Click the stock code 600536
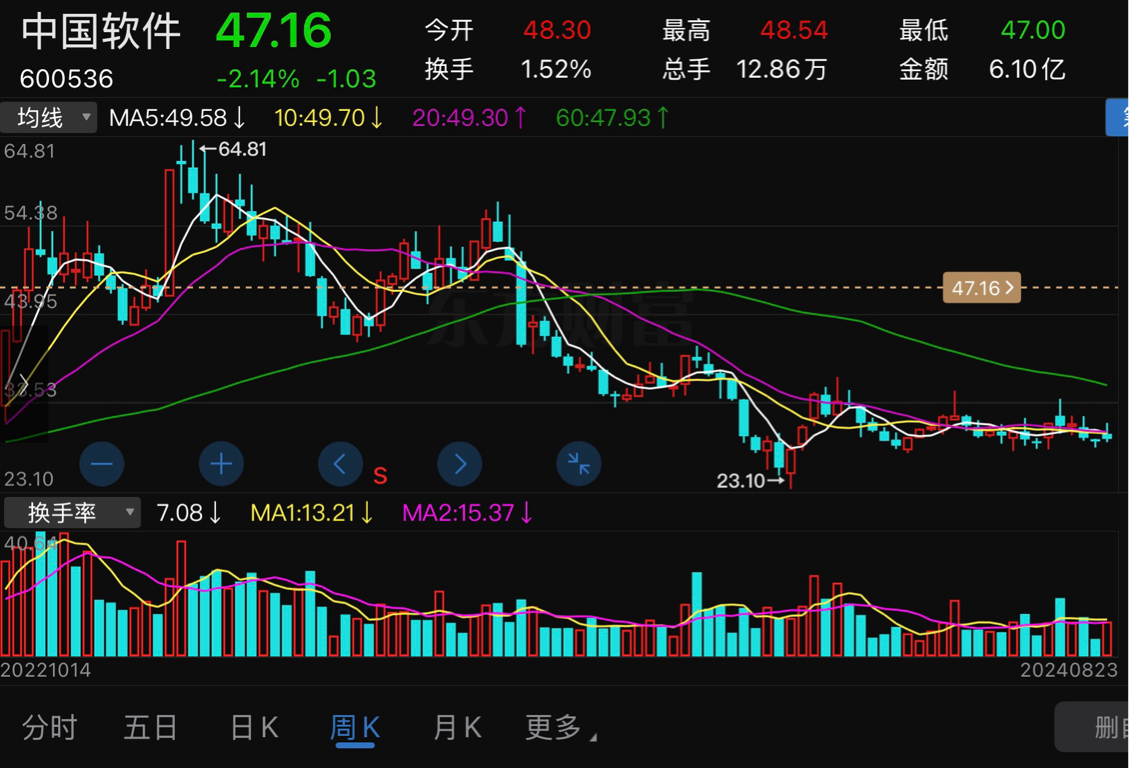The image size is (1129, 769). (x=66, y=78)
